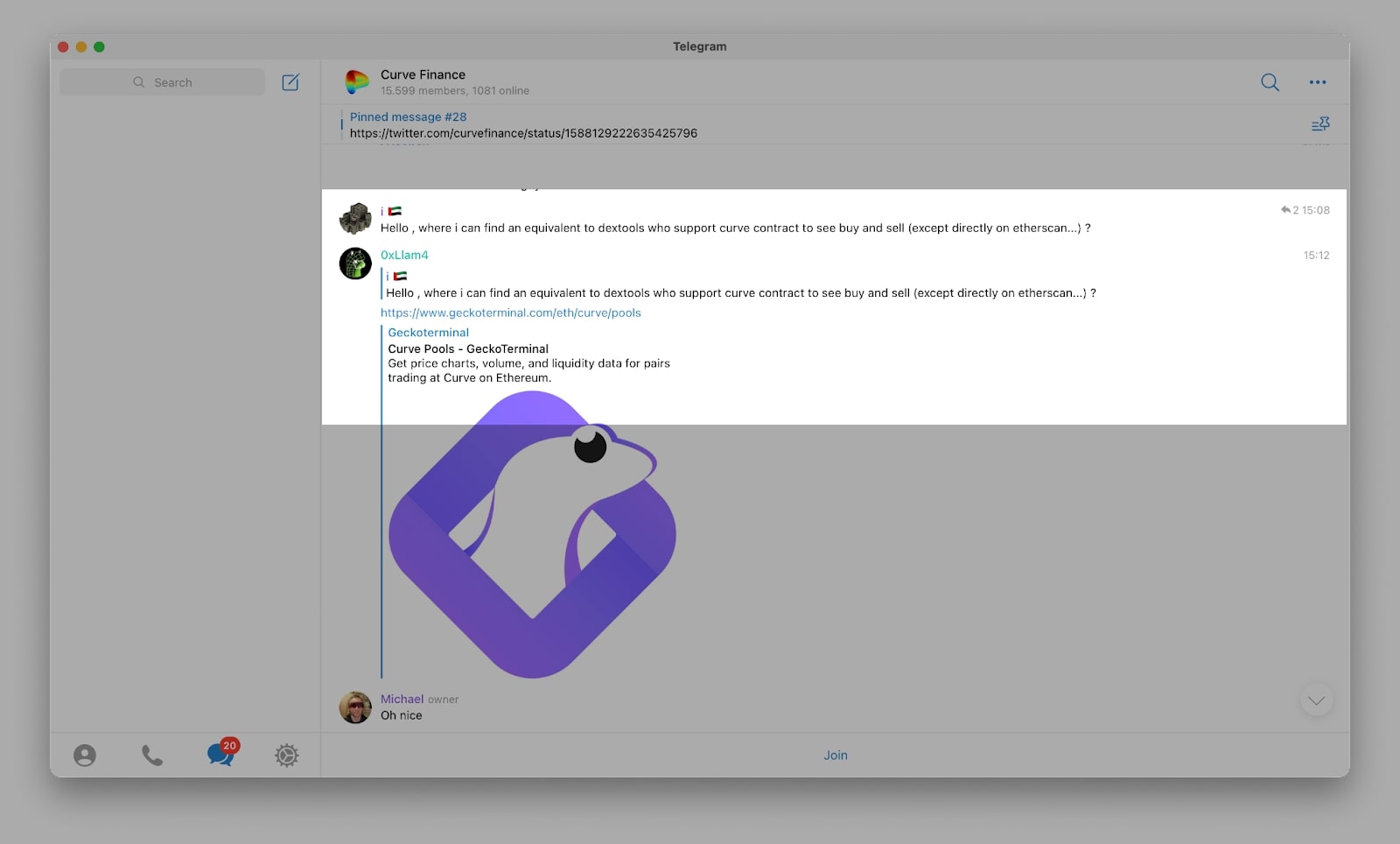Minimize Telegram using yellow window button
This screenshot has height=844, width=1400.
(x=81, y=46)
